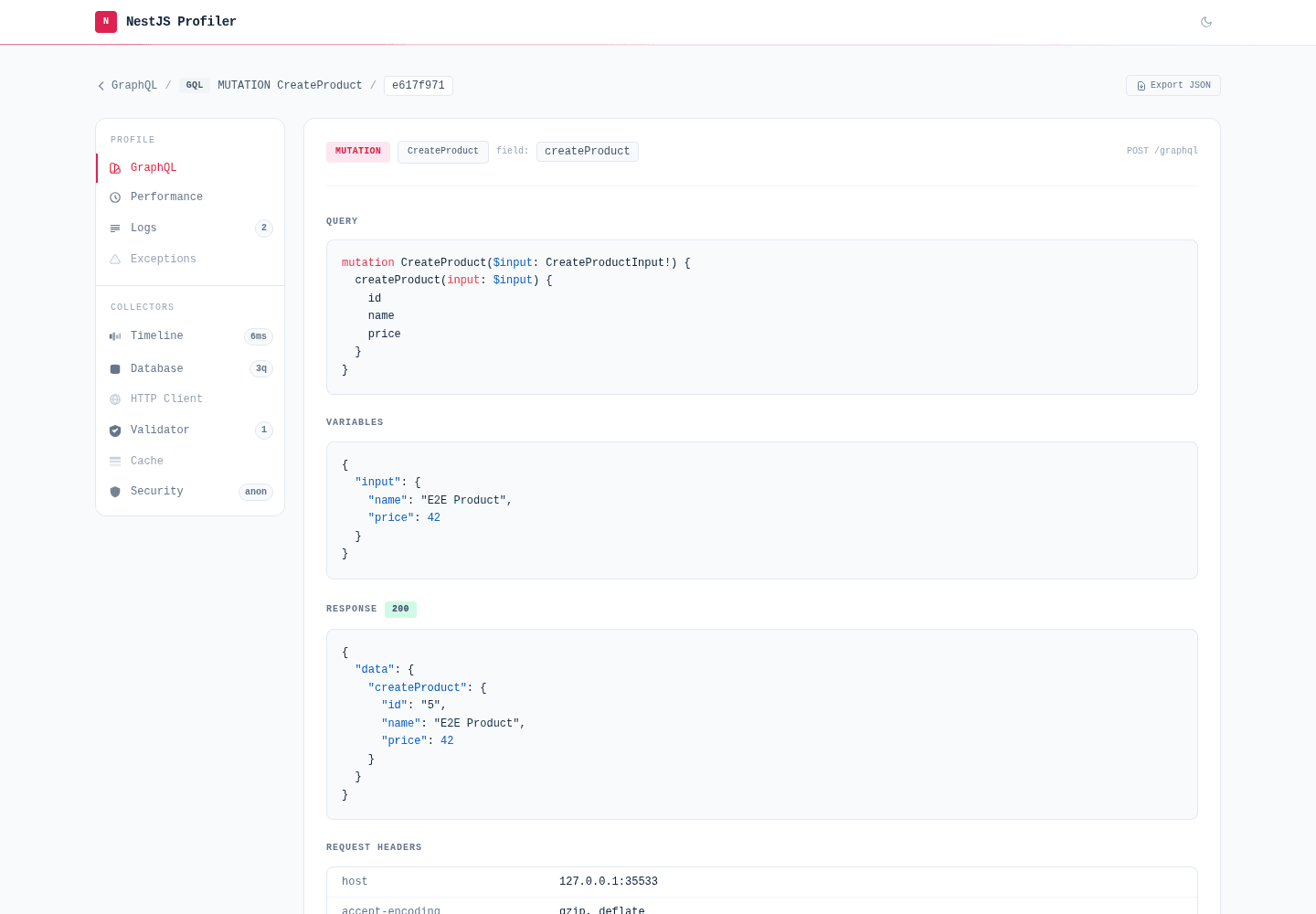The width and height of the screenshot is (1316, 914).
Task: Click the GQL badge in the breadcrumb
Action: coord(195,85)
